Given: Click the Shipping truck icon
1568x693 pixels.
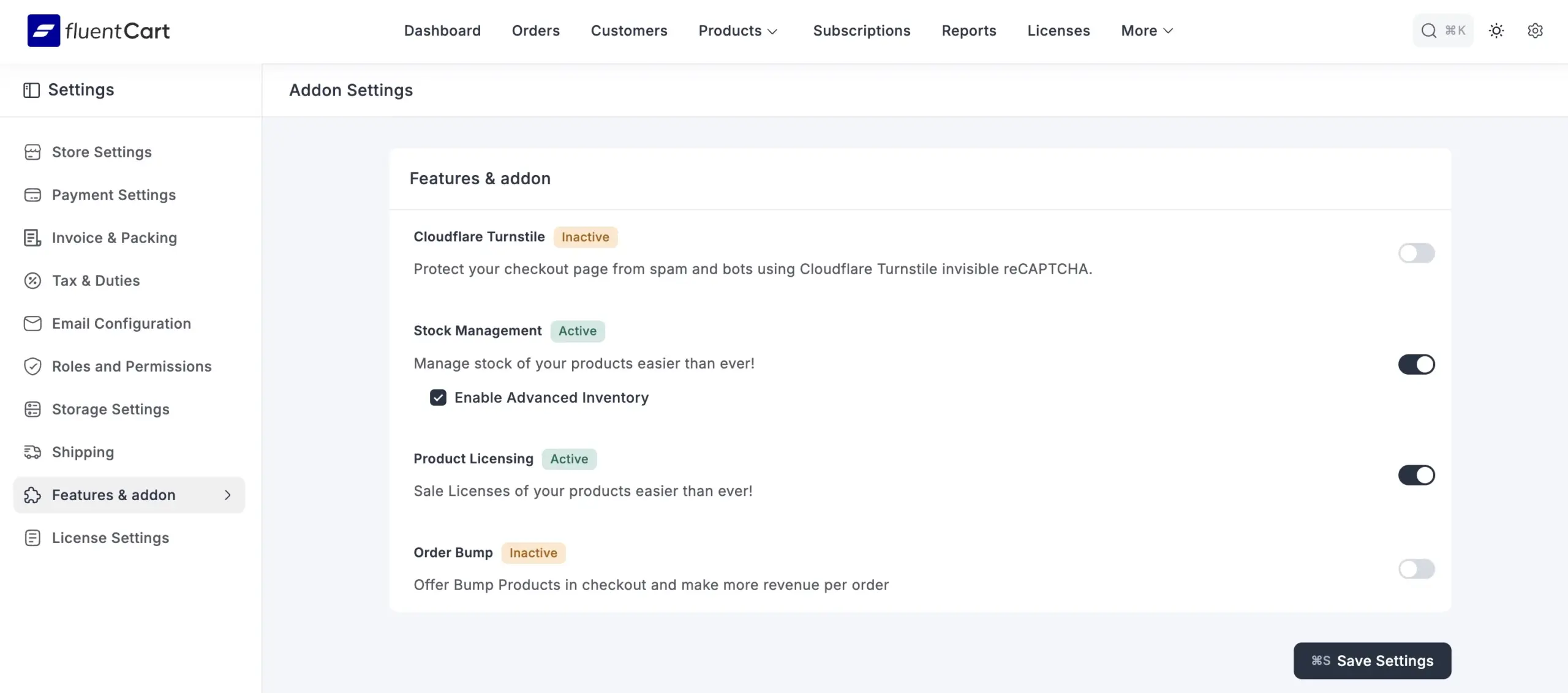Looking at the screenshot, I should (33, 452).
